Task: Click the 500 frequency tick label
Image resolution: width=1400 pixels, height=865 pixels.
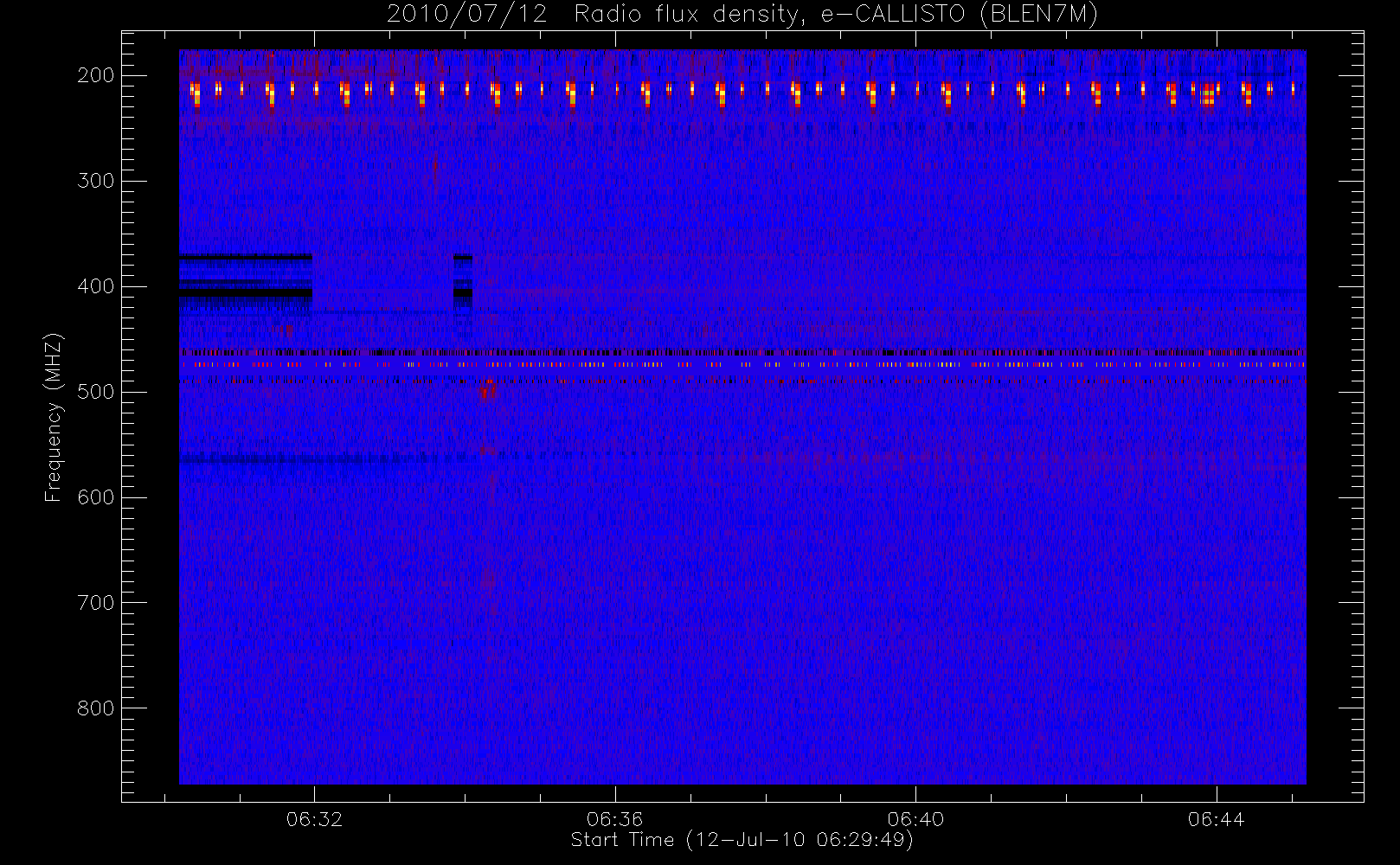Action: tap(96, 392)
